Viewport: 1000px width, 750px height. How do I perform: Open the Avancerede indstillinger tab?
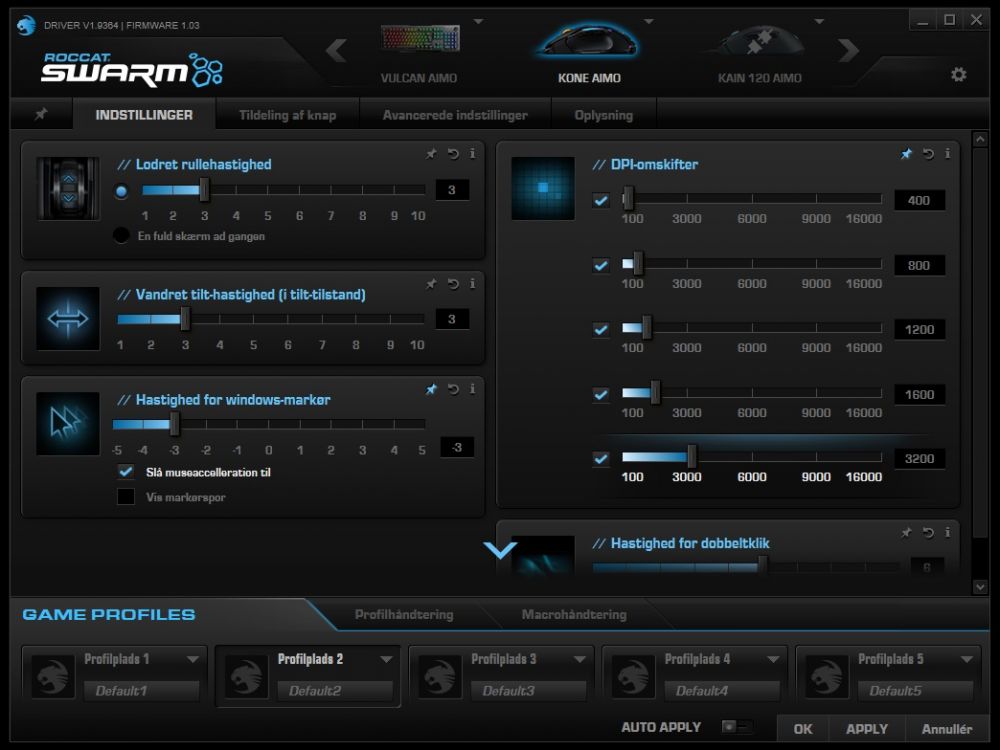click(455, 115)
